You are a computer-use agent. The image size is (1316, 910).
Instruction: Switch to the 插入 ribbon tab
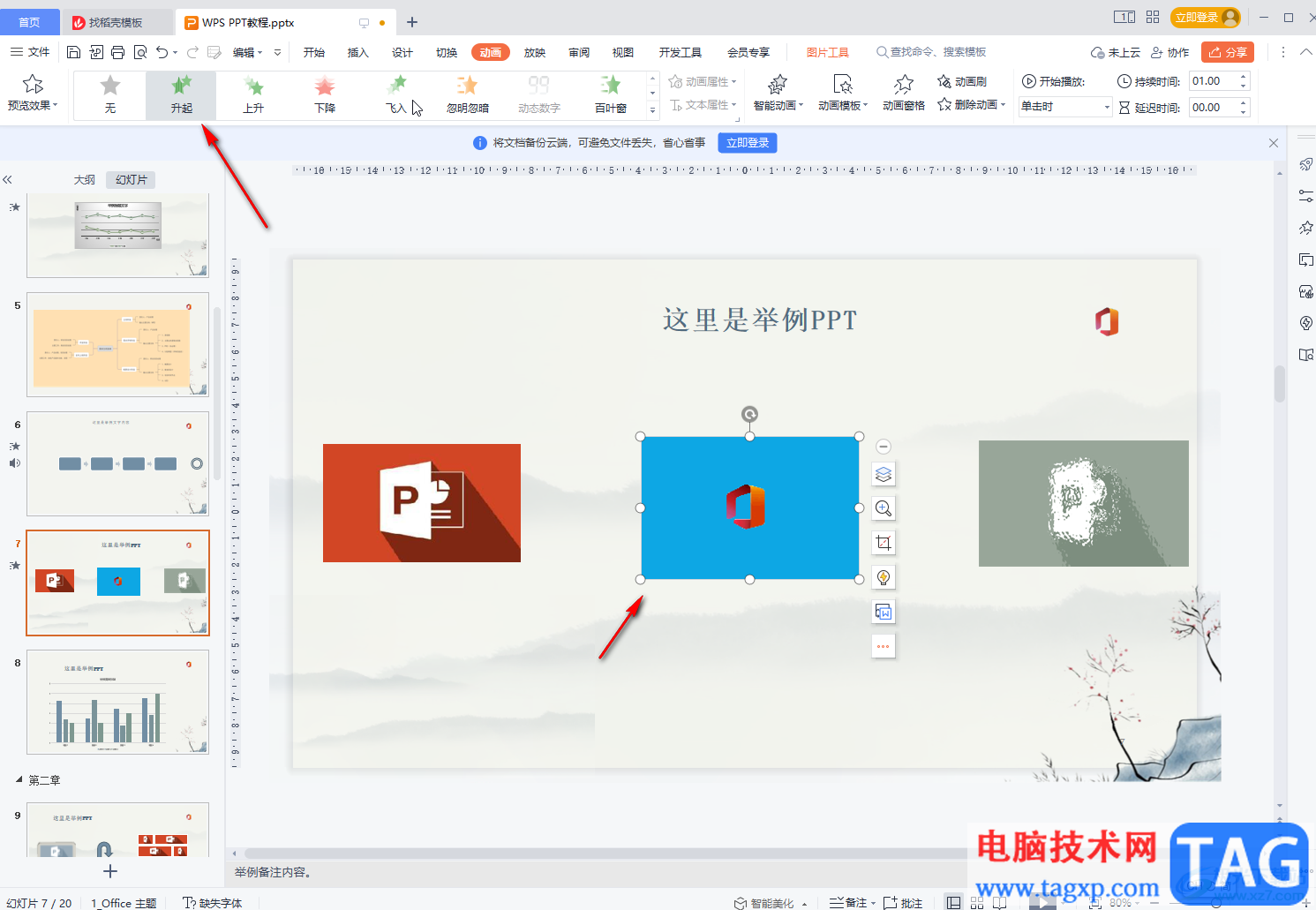(x=358, y=53)
